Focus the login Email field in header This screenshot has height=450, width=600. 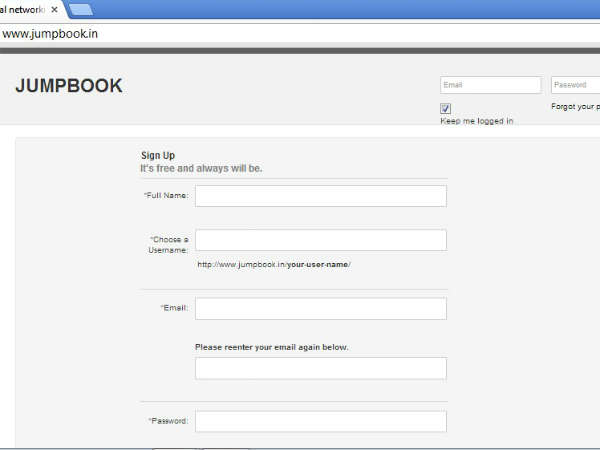pyautogui.click(x=491, y=85)
